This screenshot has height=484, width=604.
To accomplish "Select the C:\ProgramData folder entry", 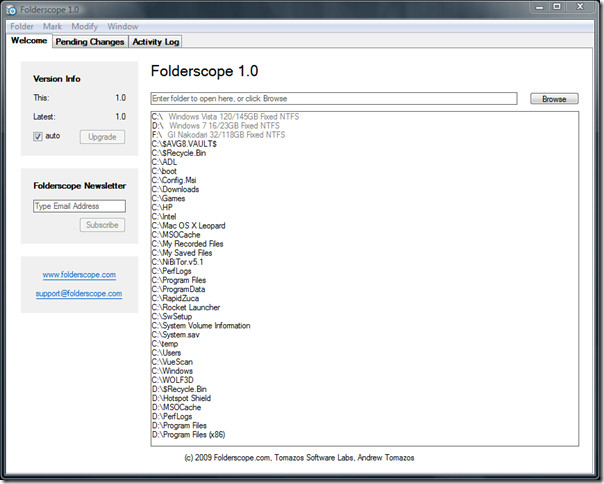I will click(178, 289).
